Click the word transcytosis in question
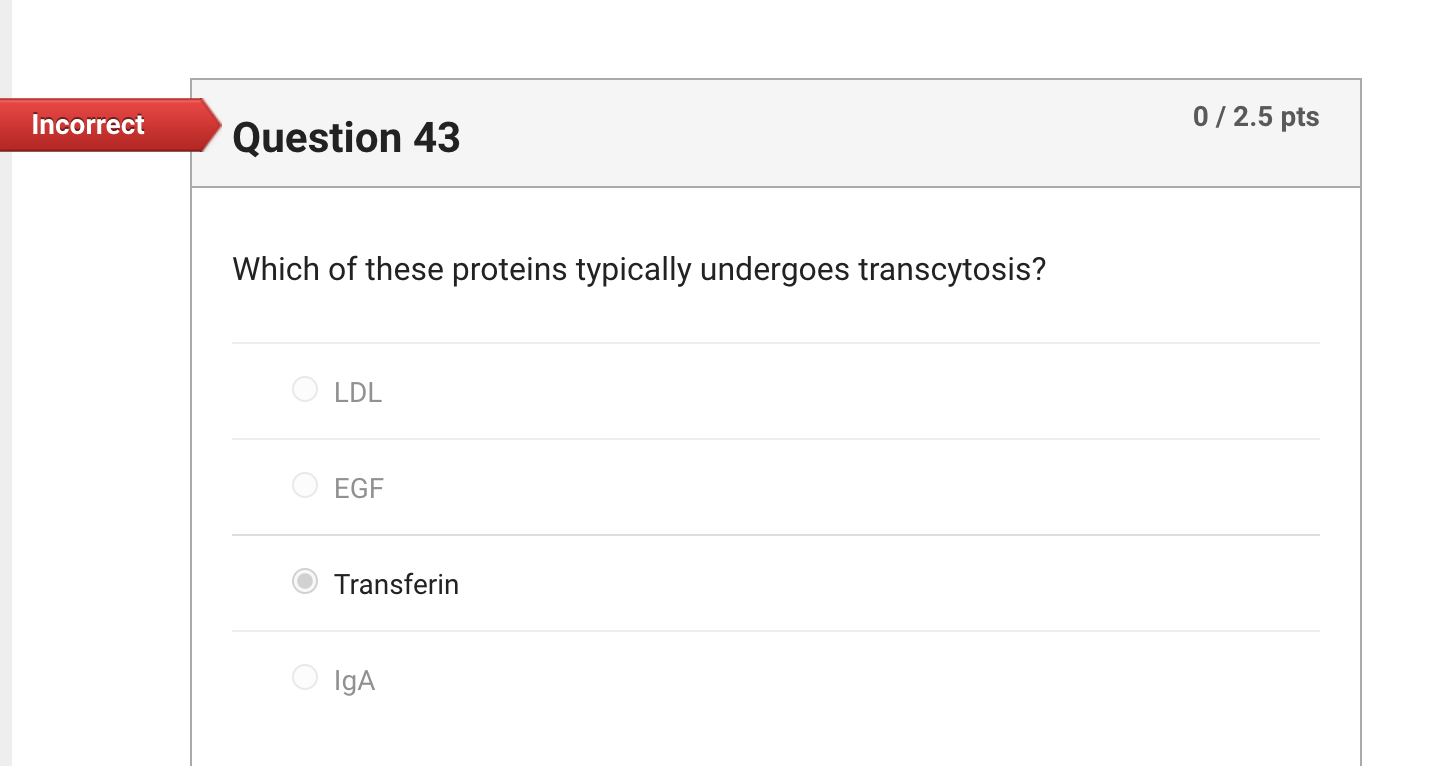1436x766 pixels. coord(951,270)
